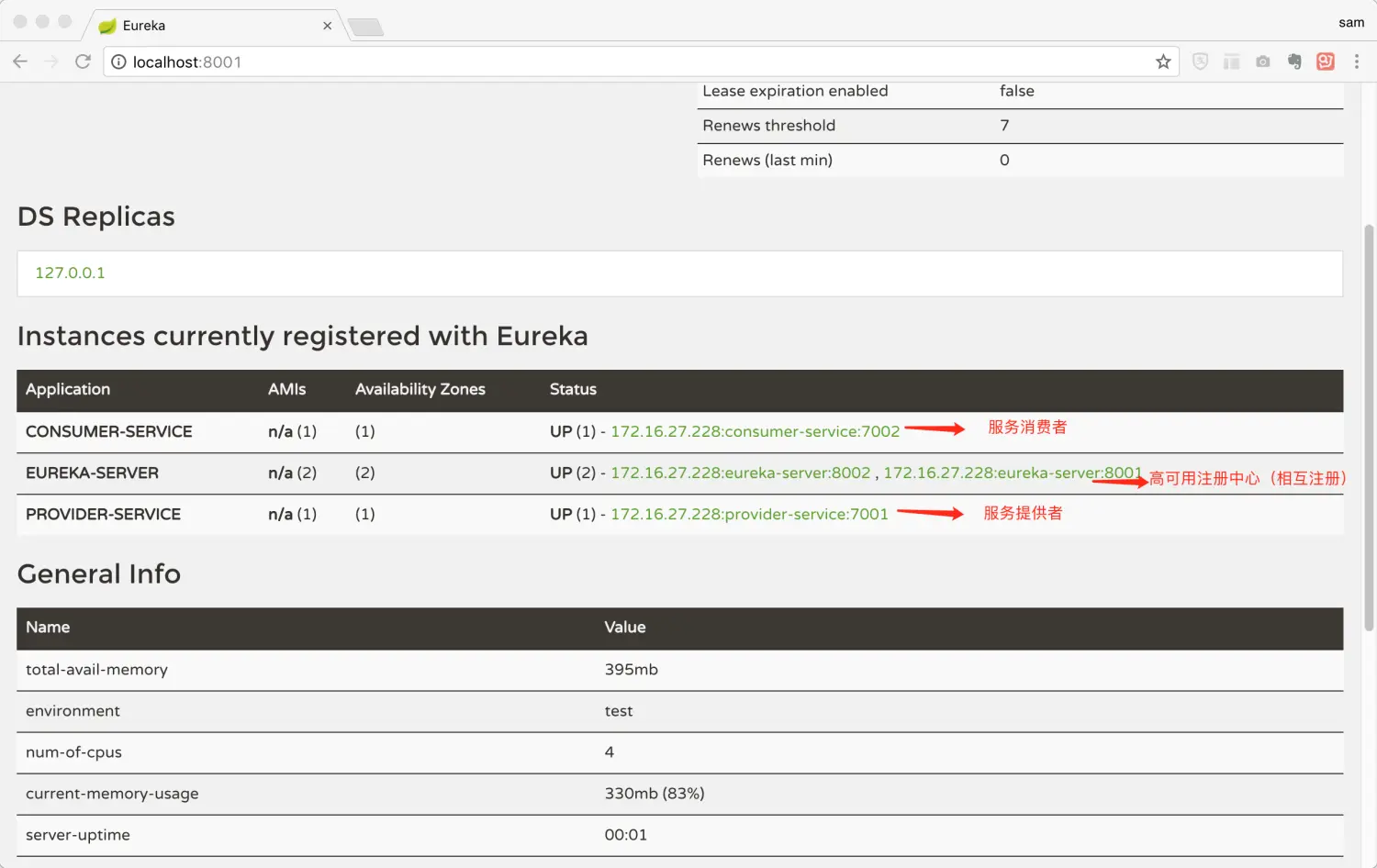Click the DS Replicas heading
This screenshot has width=1377, height=868.
pos(96,217)
